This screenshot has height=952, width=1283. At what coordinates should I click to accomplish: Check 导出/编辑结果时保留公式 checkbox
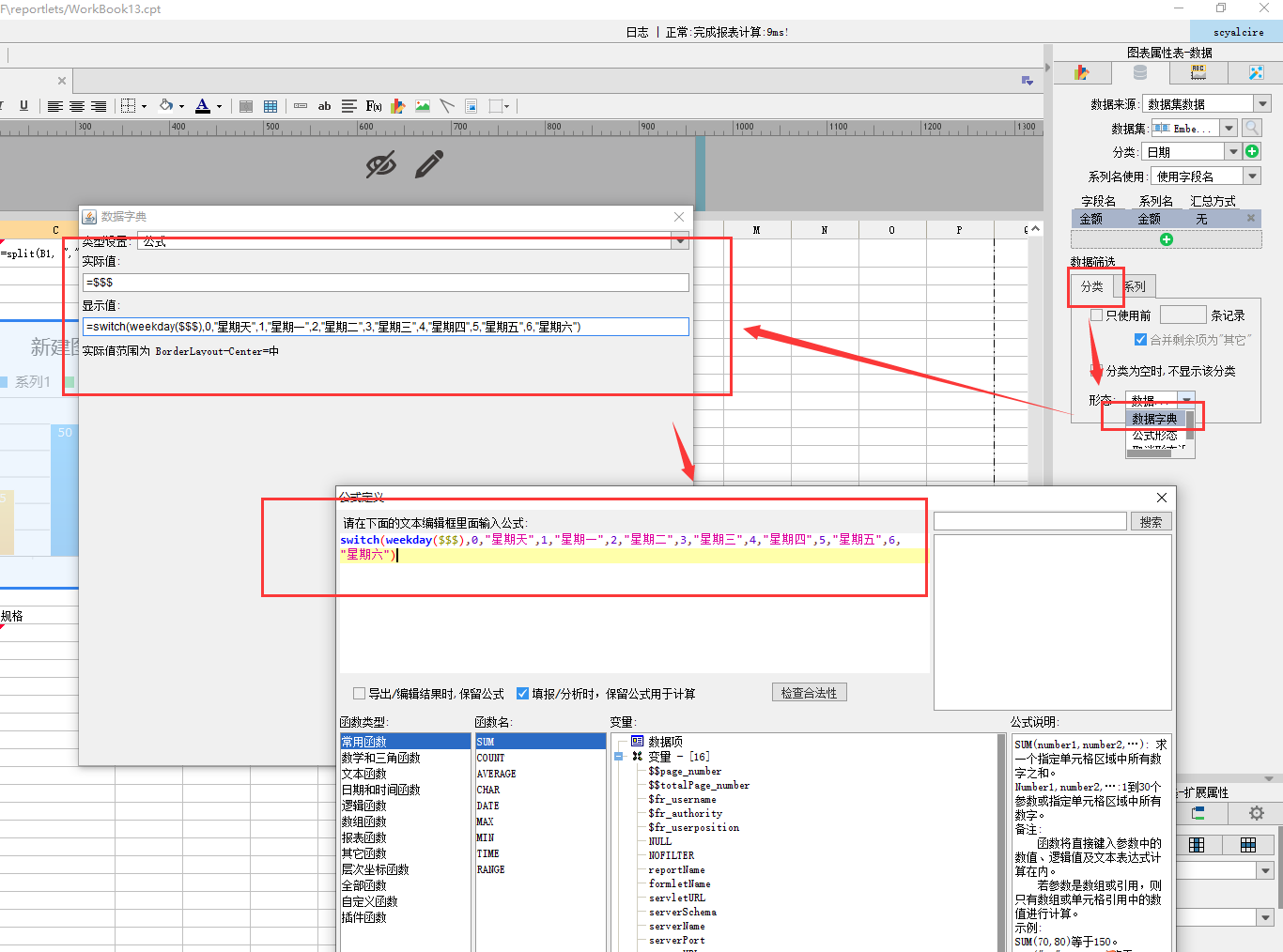pyautogui.click(x=359, y=694)
